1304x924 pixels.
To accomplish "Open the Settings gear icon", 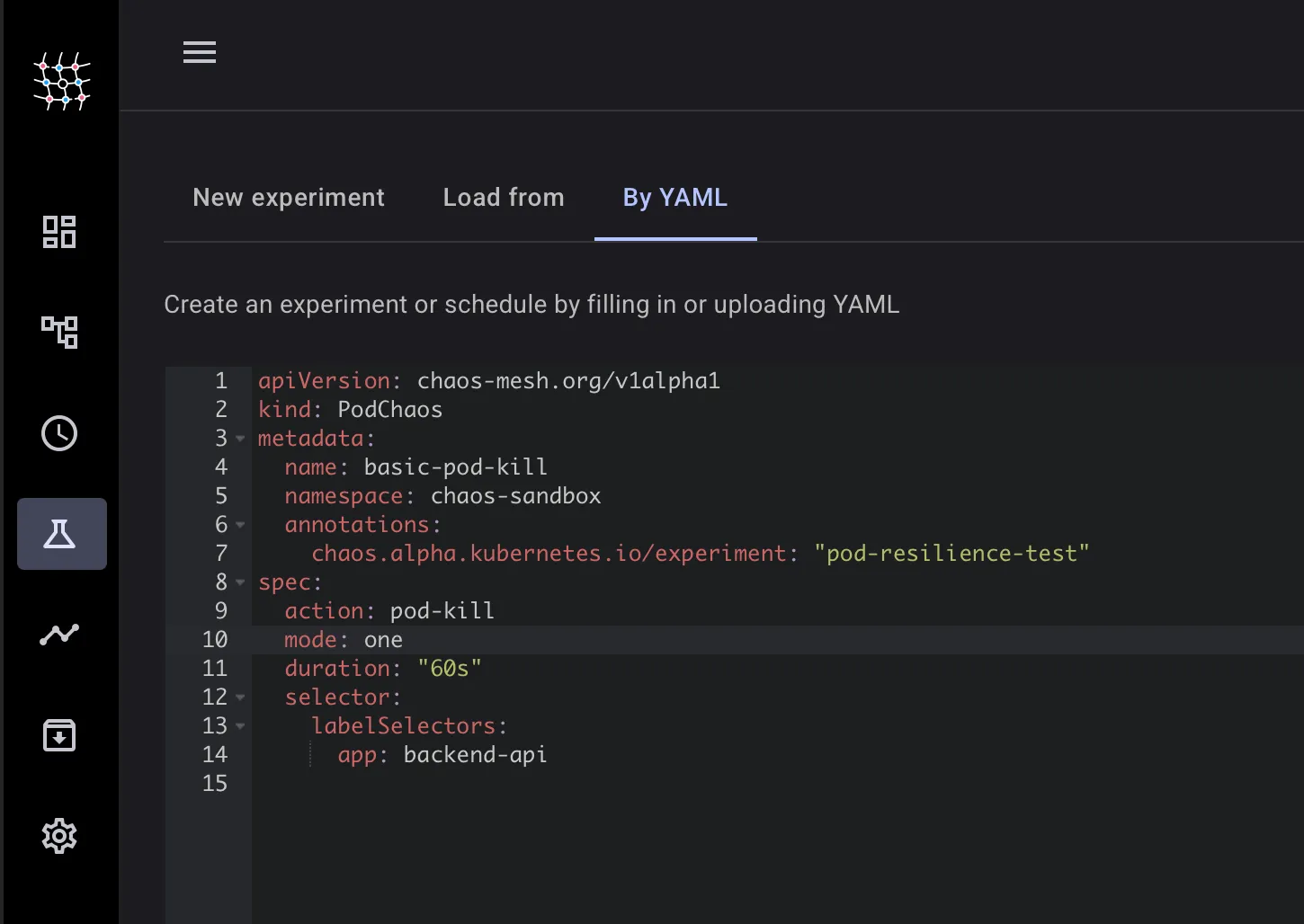I will pyautogui.click(x=59, y=836).
